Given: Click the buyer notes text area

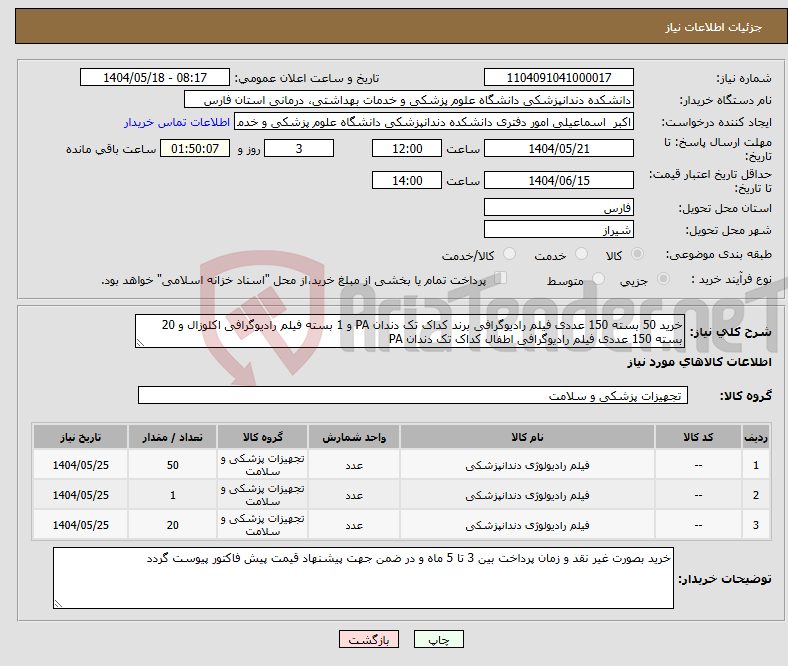Looking at the screenshot, I should 363,578.
